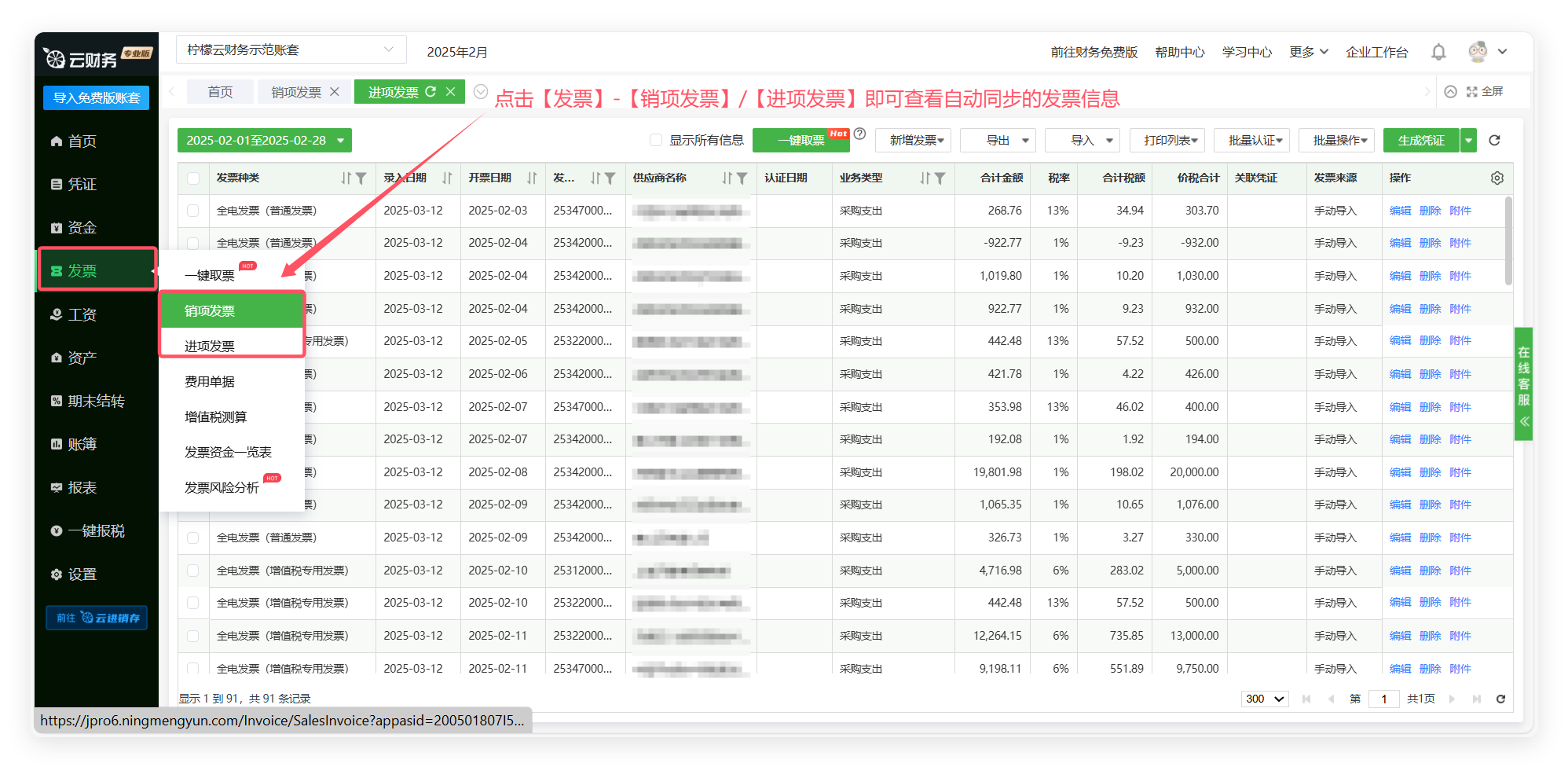Image resolution: width=1568 pixels, height=767 pixels.
Task: Open the notification bell
Action: point(1438,52)
